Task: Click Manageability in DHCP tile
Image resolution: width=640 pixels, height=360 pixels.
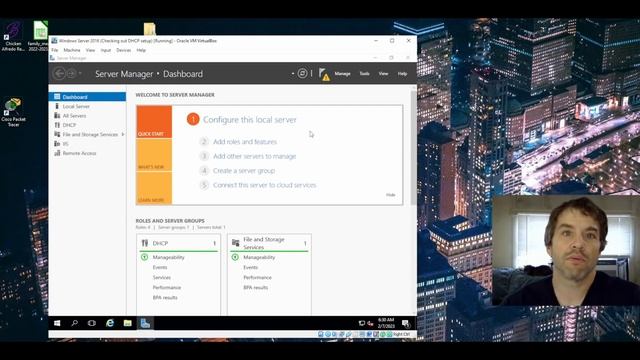Action: pos(169,258)
